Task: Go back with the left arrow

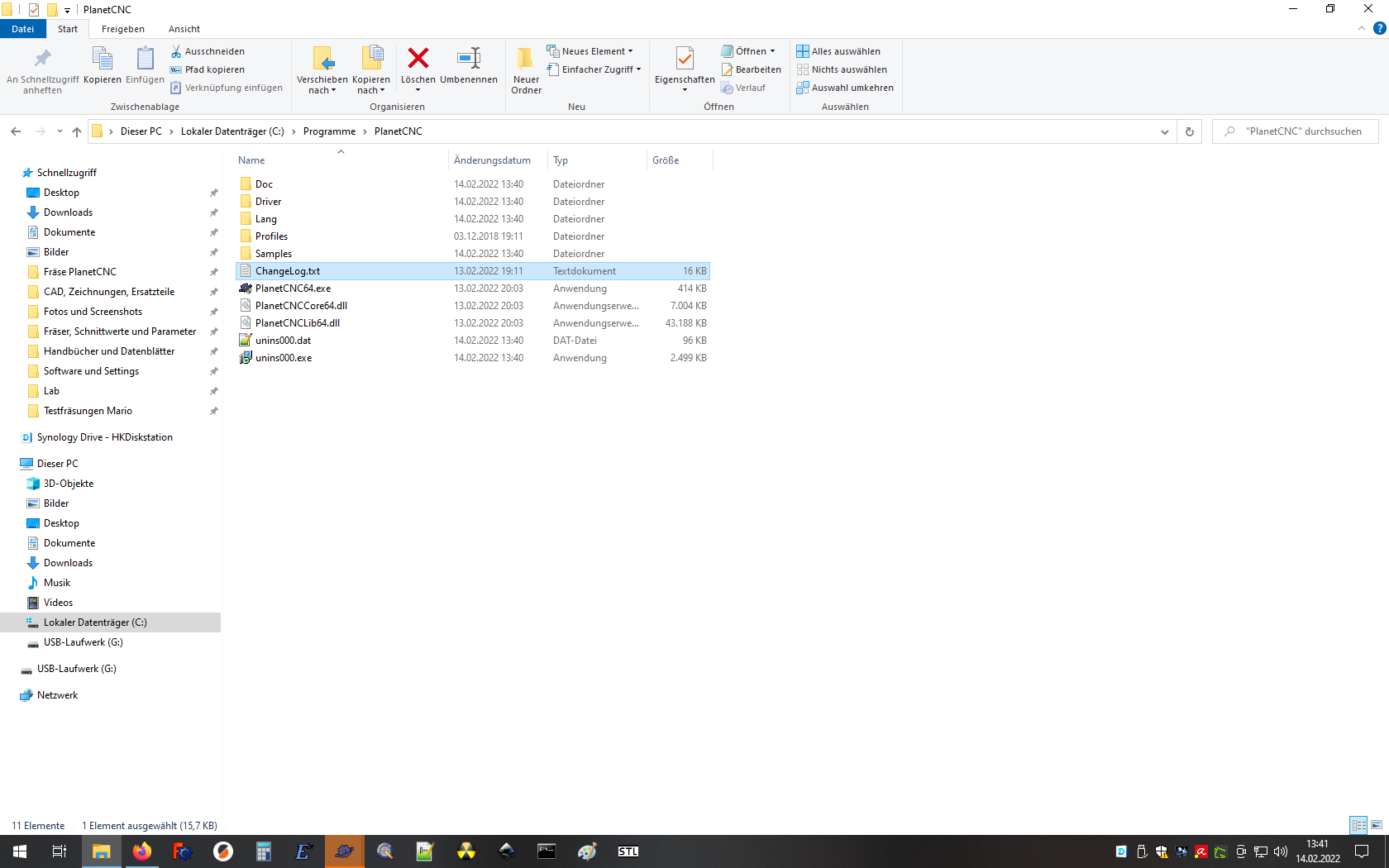Action: 16,131
